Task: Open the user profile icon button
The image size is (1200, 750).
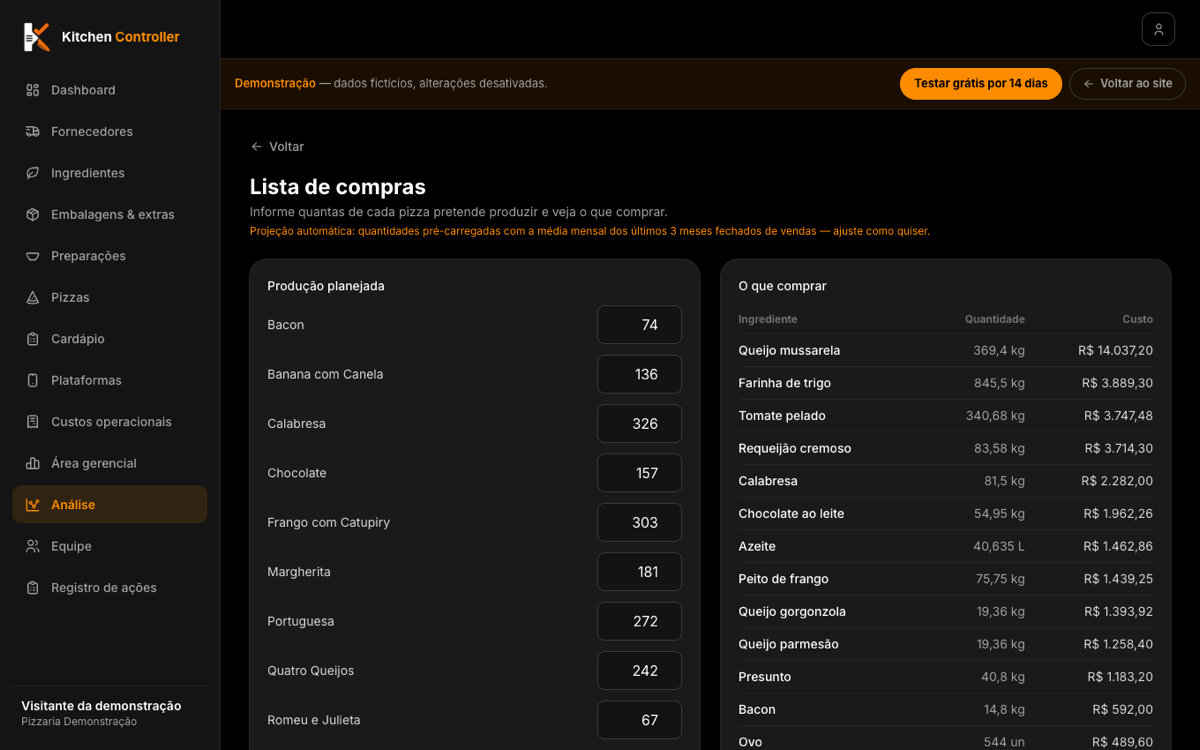Action: [x=1158, y=29]
